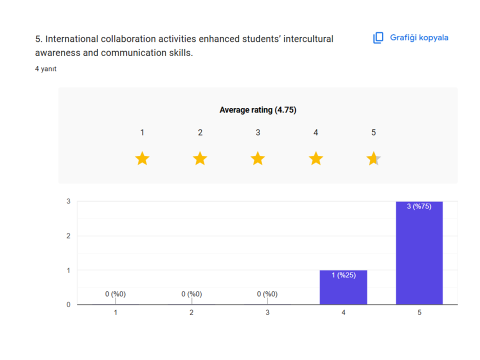Click the 0 (%0) label above rating 1
The width and height of the screenshot is (480, 360).
coord(115,294)
